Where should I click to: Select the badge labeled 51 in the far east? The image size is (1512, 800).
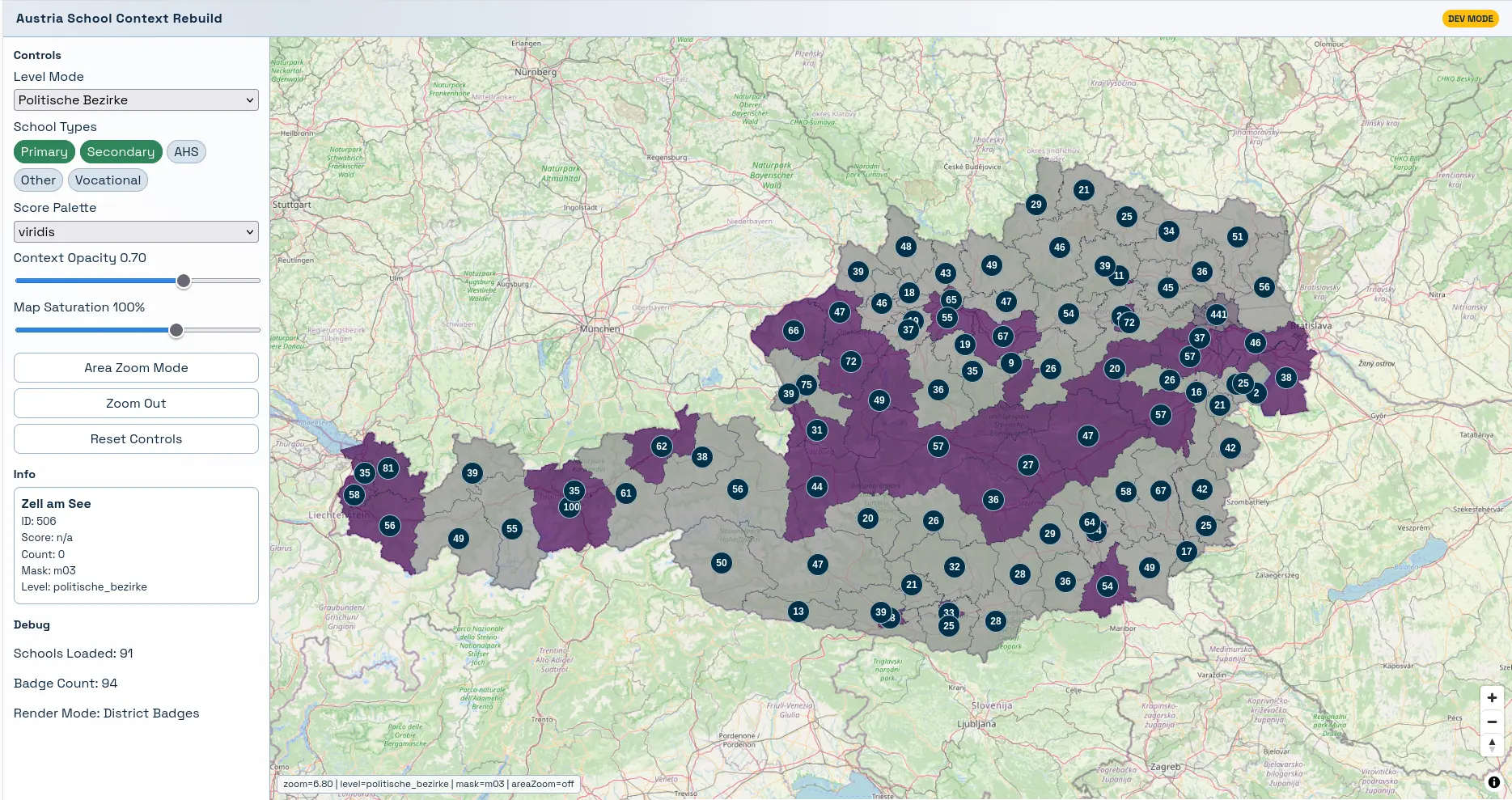(x=1237, y=237)
